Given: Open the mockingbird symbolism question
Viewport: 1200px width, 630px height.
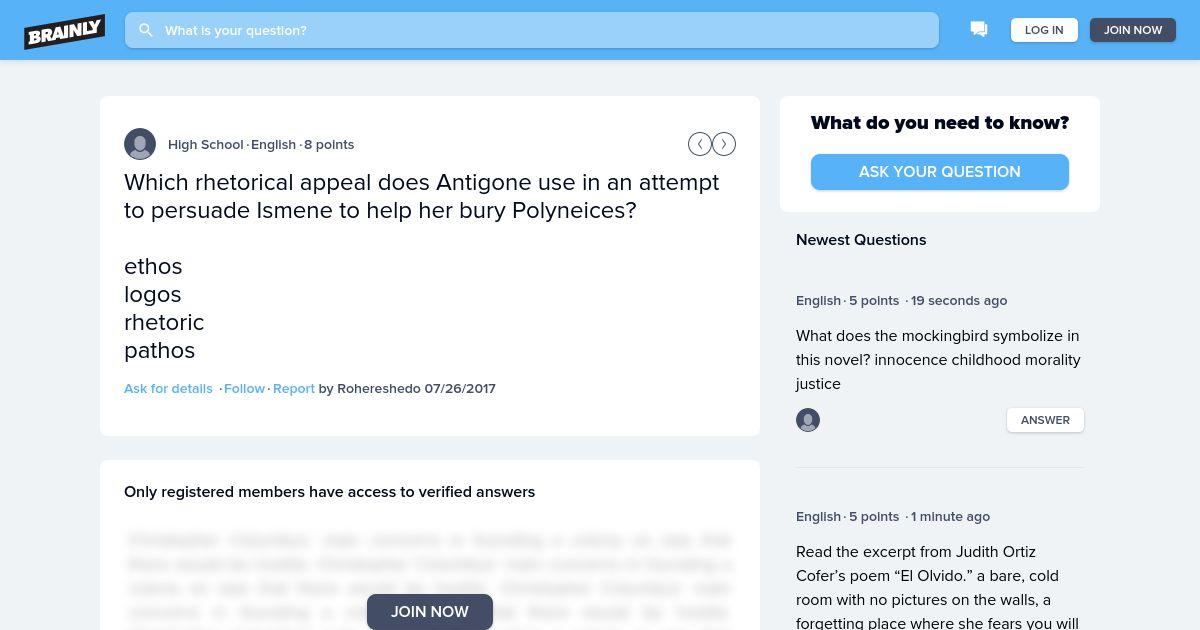Looking at the screenshot, I should (x=938, y=360).
